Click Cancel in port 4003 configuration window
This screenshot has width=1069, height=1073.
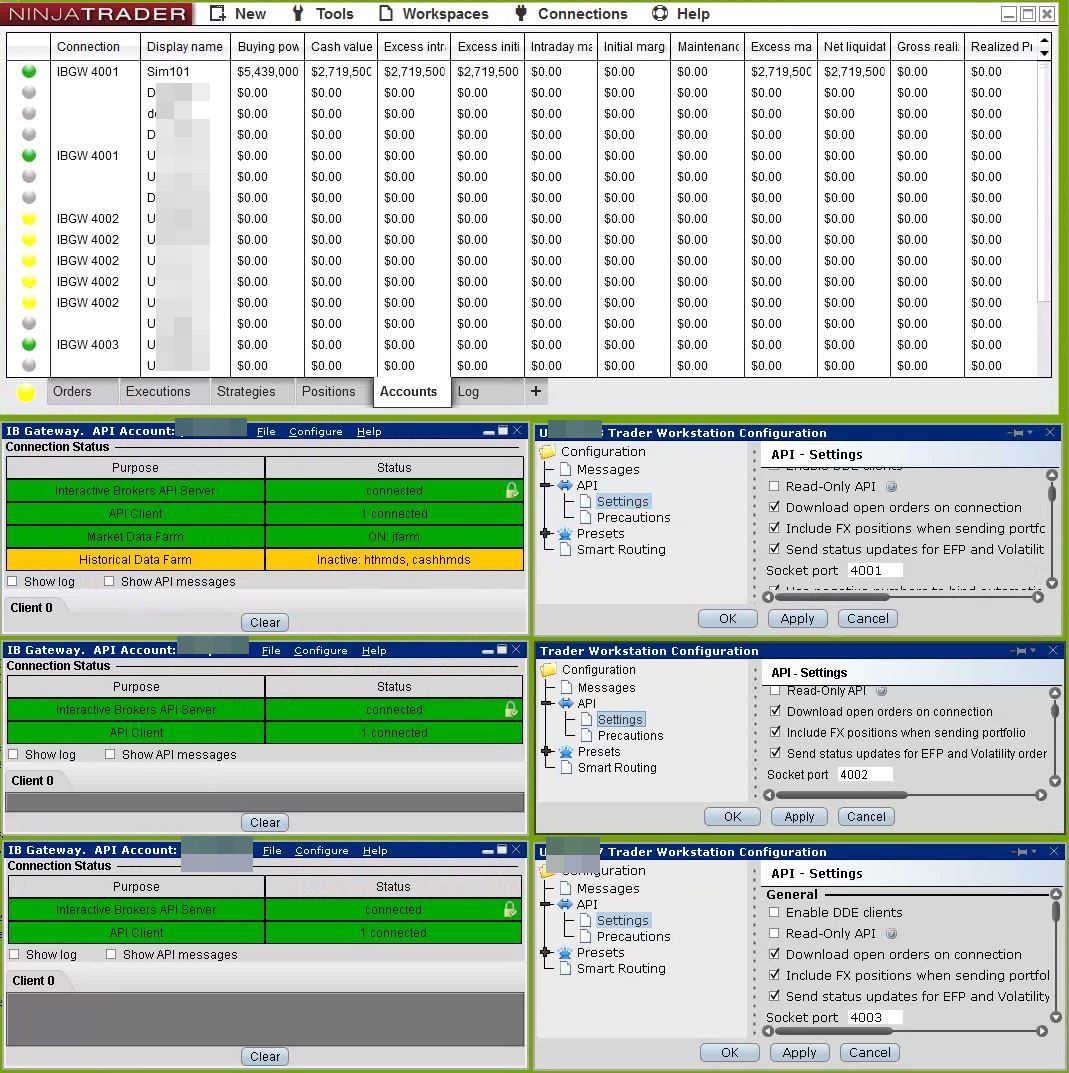869,1052
